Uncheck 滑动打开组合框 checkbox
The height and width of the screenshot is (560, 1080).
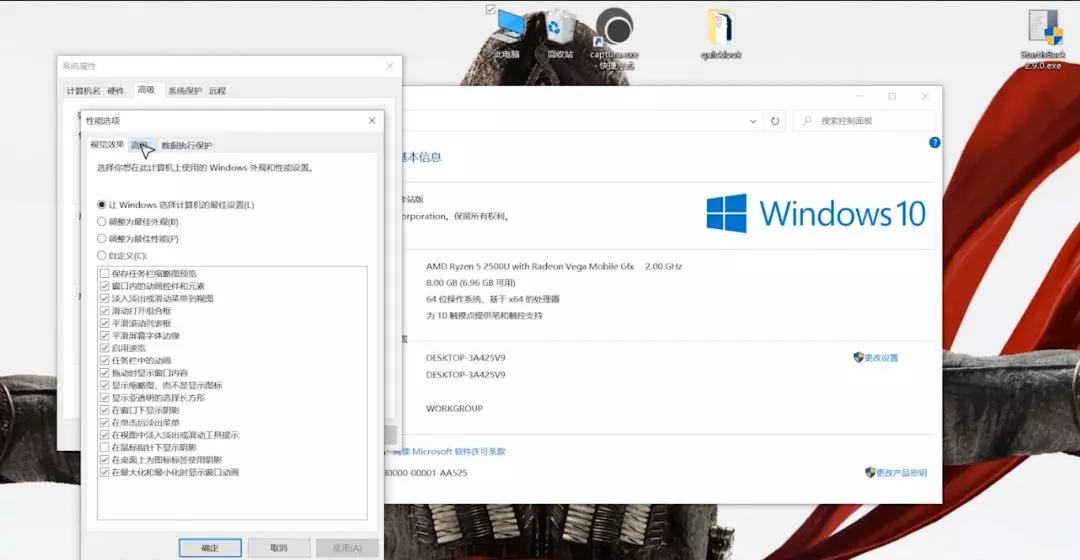[105, 311]
